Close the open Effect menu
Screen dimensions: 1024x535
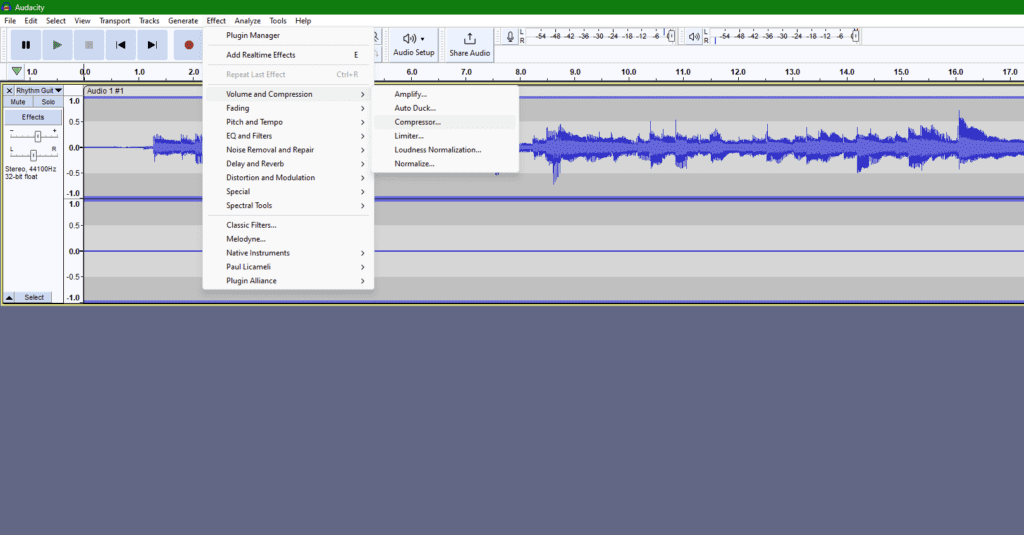216,21
